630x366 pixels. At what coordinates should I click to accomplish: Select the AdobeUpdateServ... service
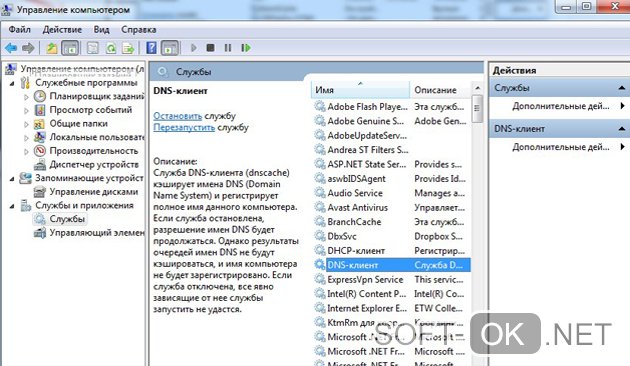(x=392, y=136)
